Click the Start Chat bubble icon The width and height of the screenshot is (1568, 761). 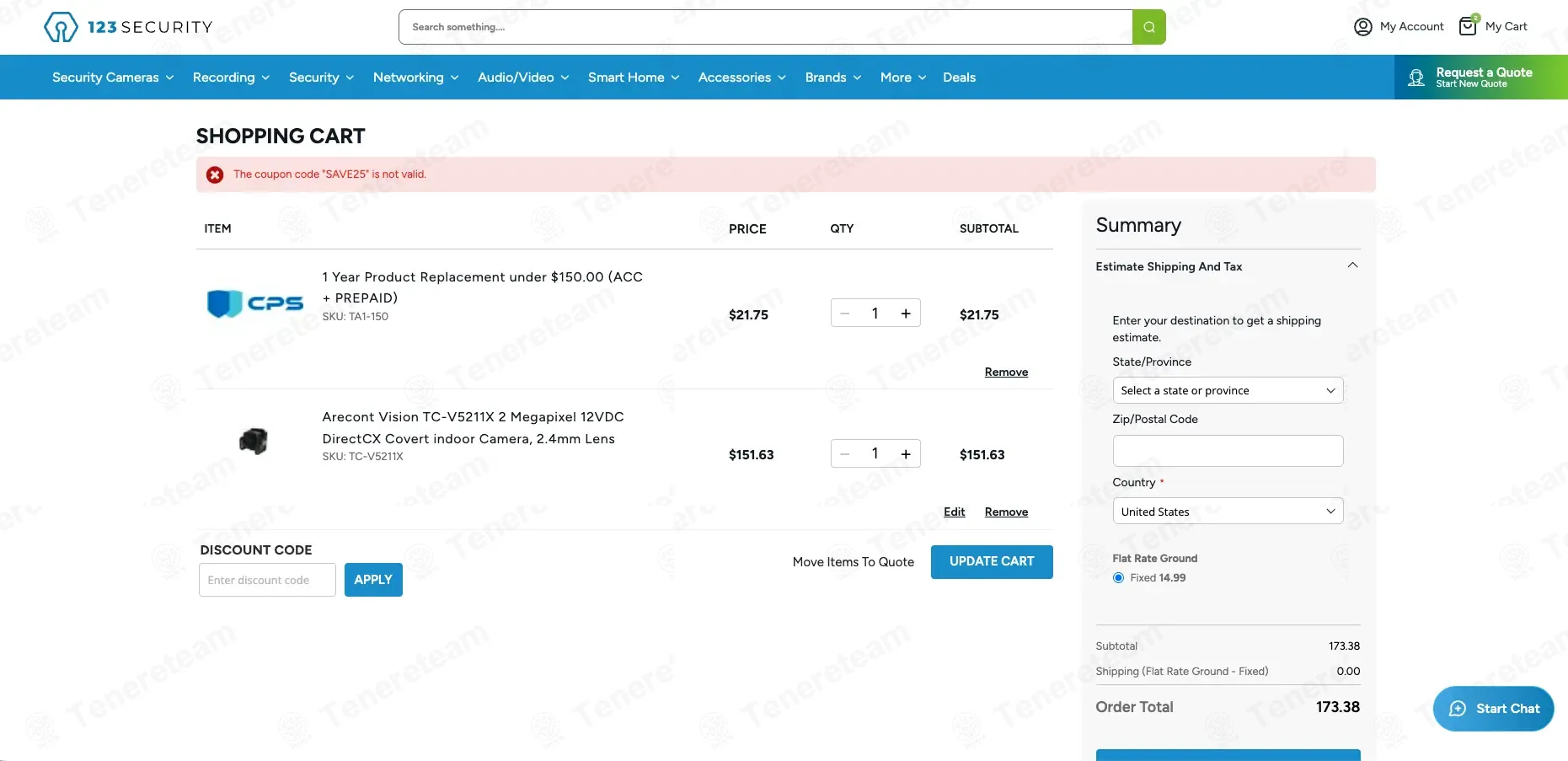[1458, 709]
